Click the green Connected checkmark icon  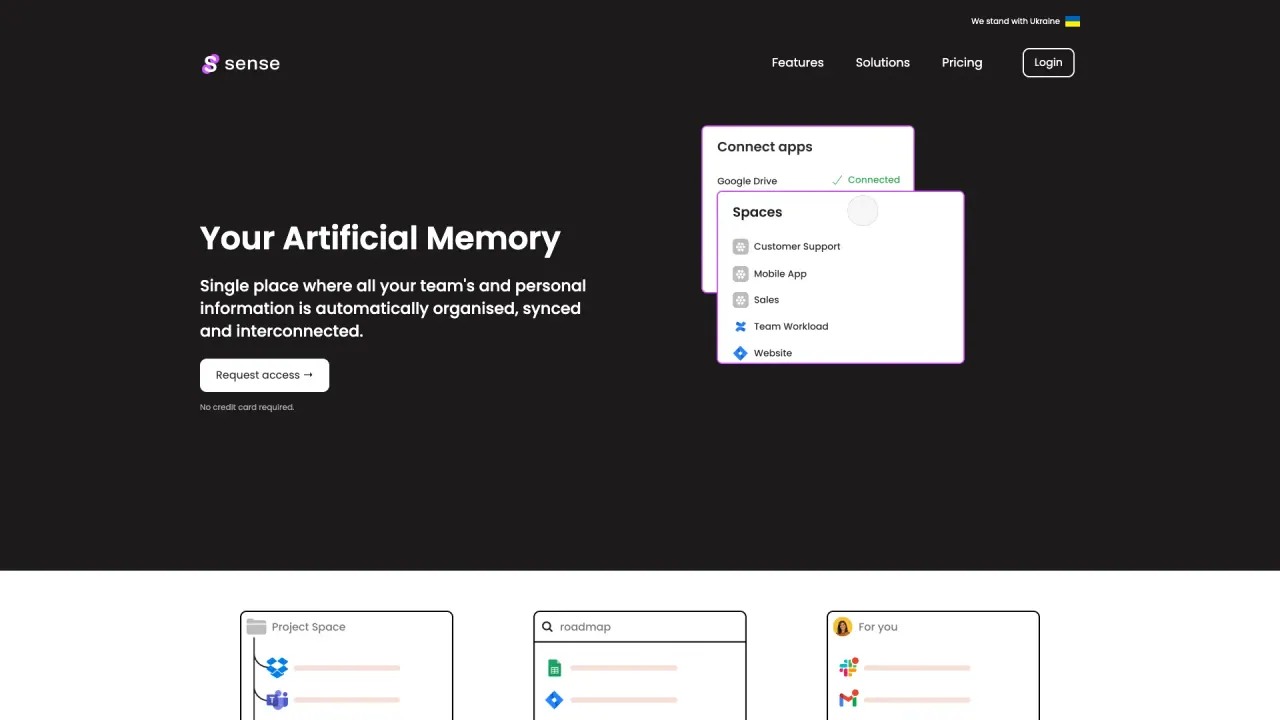point(837,180)
